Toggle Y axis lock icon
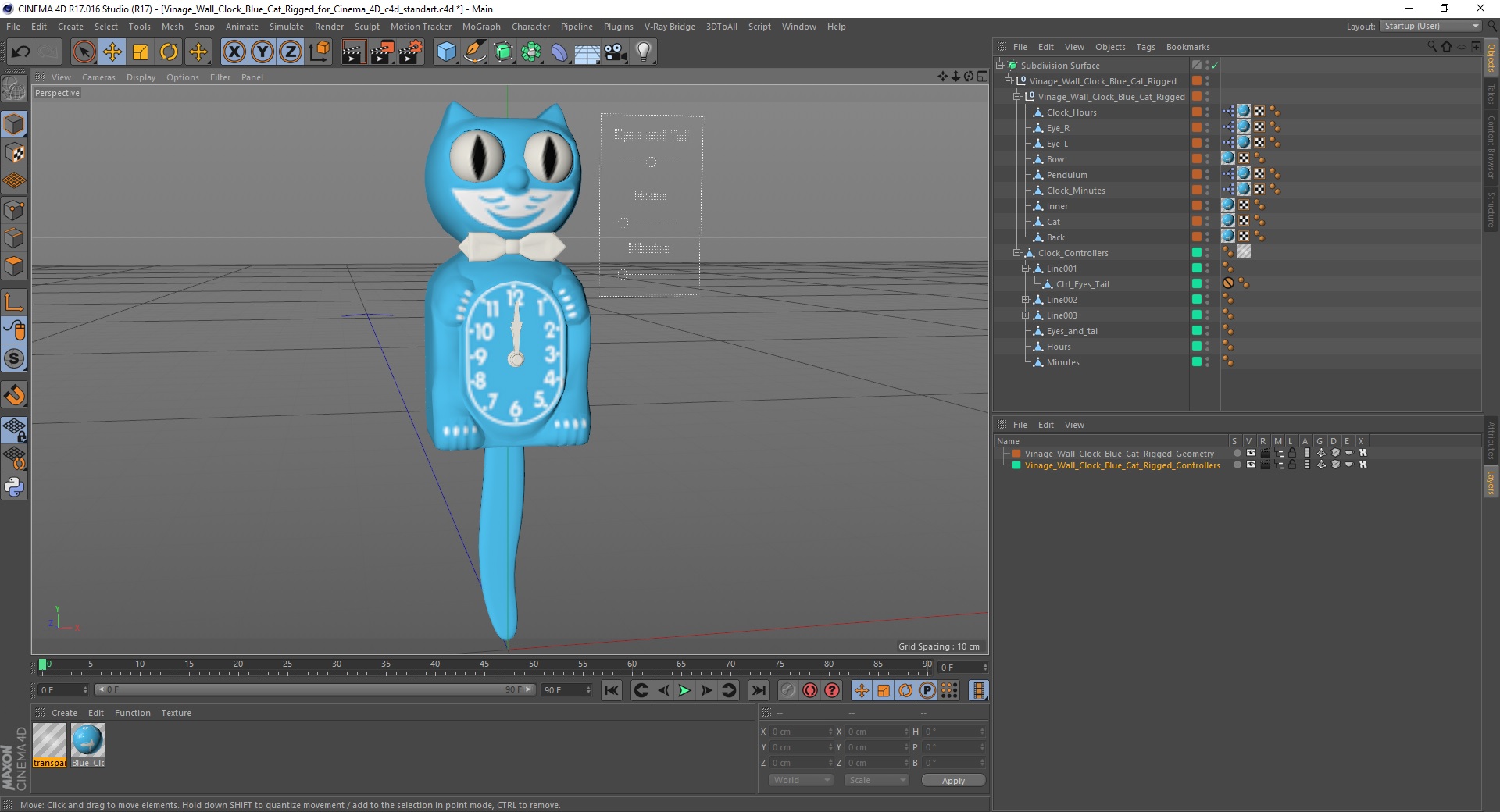This screenshot has width=1500, height=812. pyautogui.click(x=262, y=52)
